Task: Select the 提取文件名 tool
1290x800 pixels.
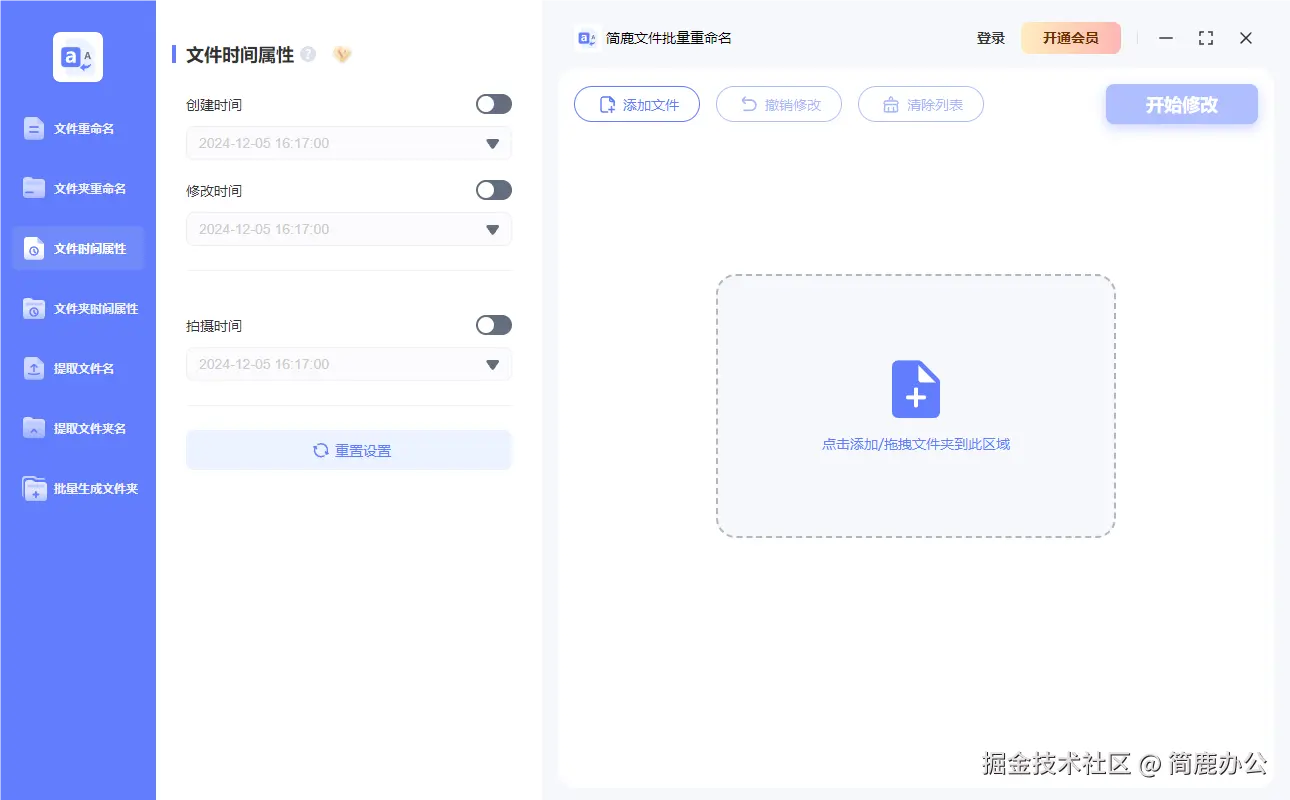Action: click(78, 368)
